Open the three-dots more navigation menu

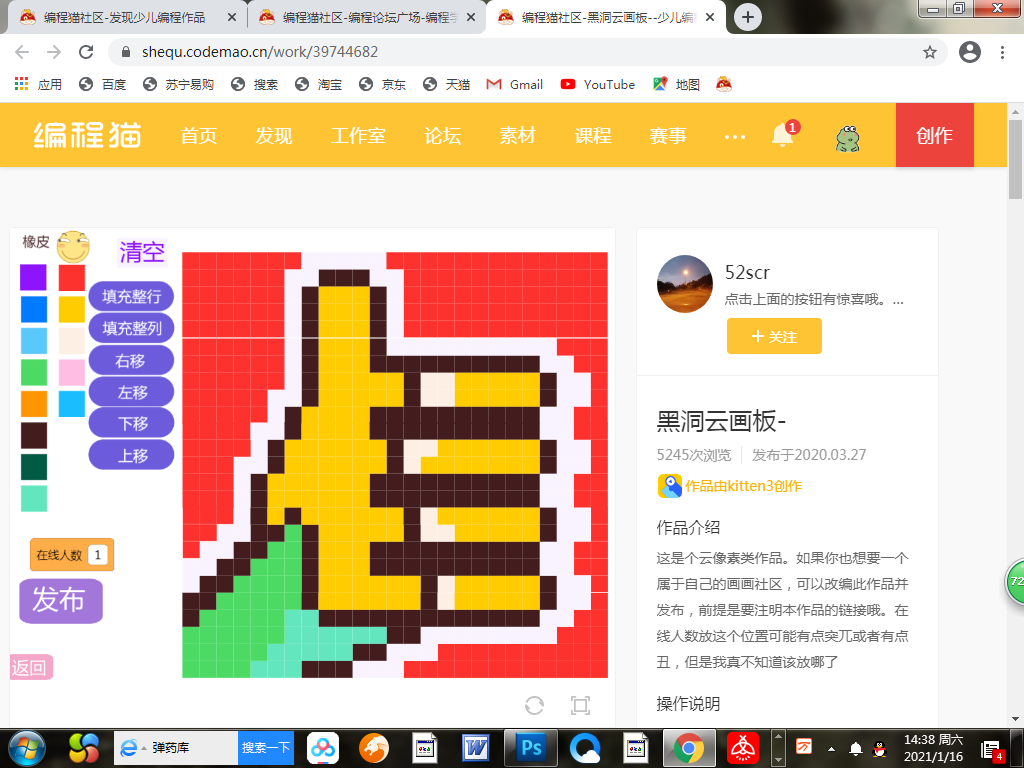point(735,137)
